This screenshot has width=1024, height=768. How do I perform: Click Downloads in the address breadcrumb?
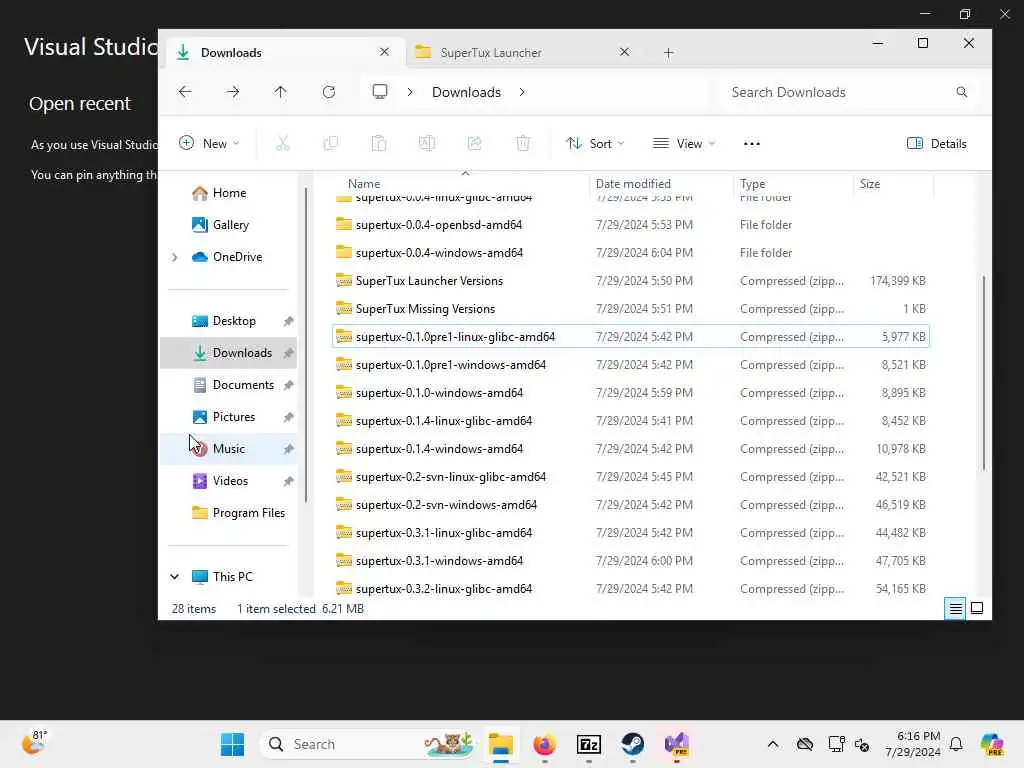pos(466,92)
